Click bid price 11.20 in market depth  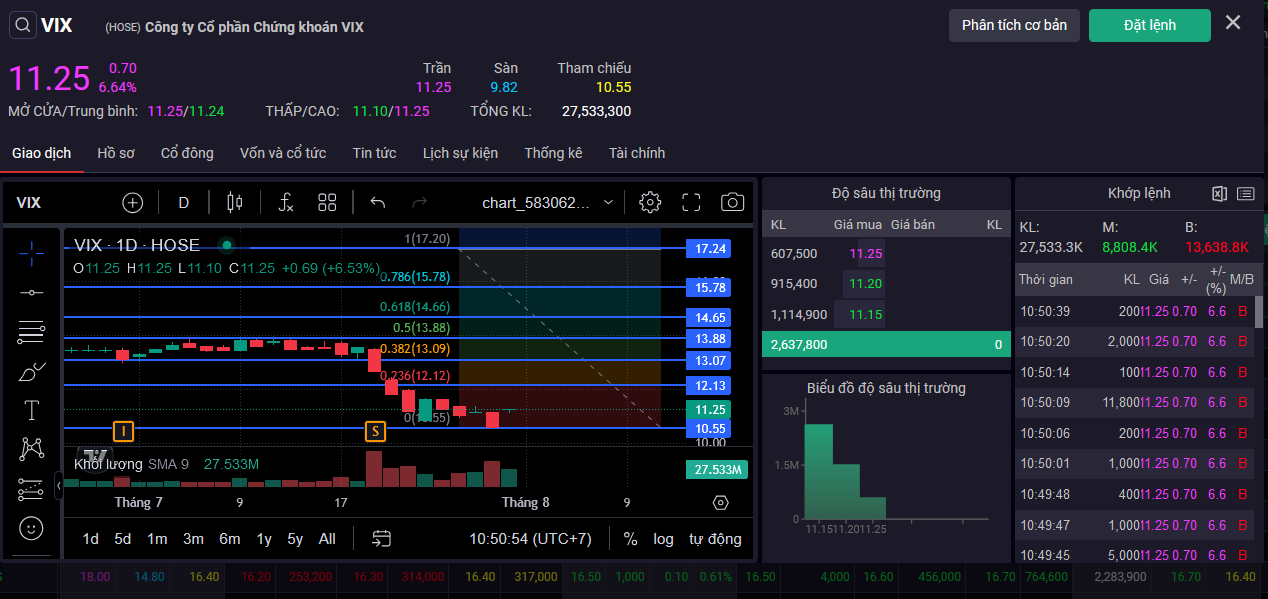(866, 284)
